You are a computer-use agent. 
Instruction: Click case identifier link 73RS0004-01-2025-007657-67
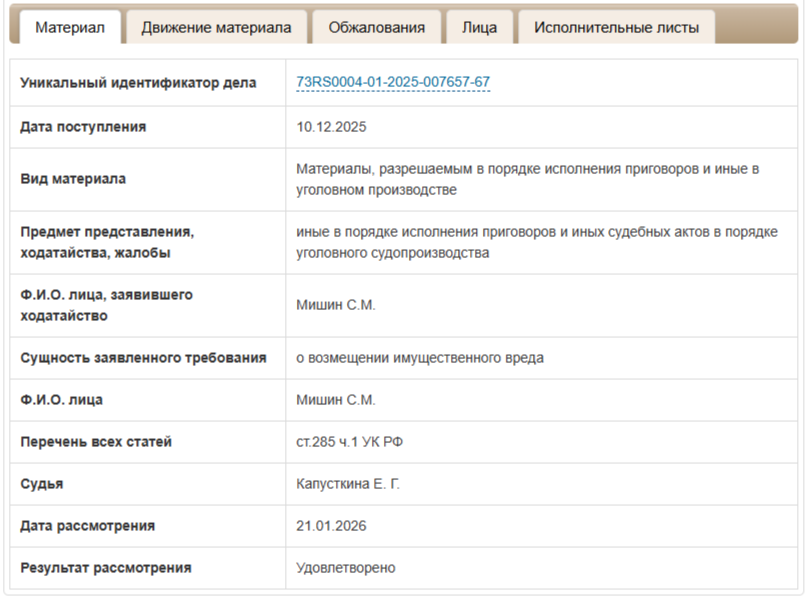(x=393, y=82)
